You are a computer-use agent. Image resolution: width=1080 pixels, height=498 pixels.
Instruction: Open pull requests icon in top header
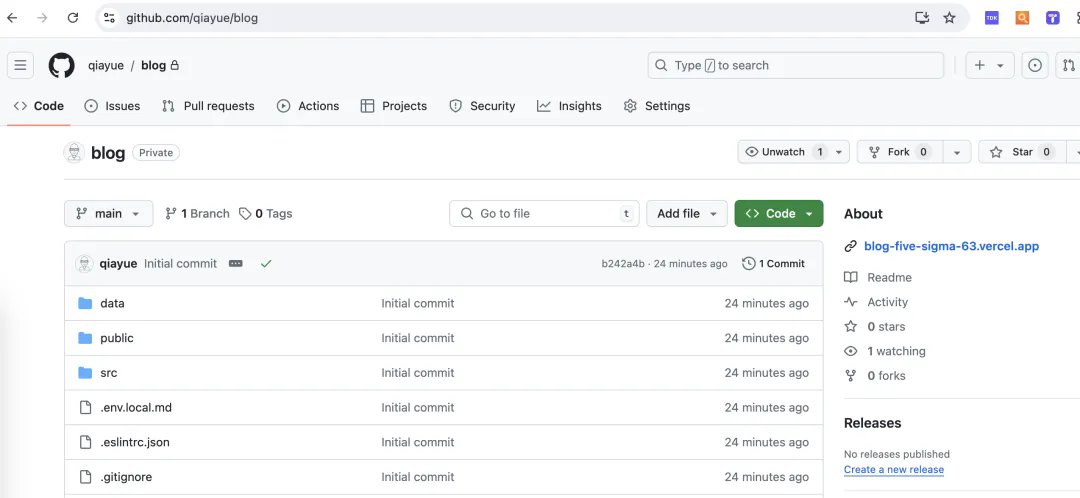[x=1068, y=65]
